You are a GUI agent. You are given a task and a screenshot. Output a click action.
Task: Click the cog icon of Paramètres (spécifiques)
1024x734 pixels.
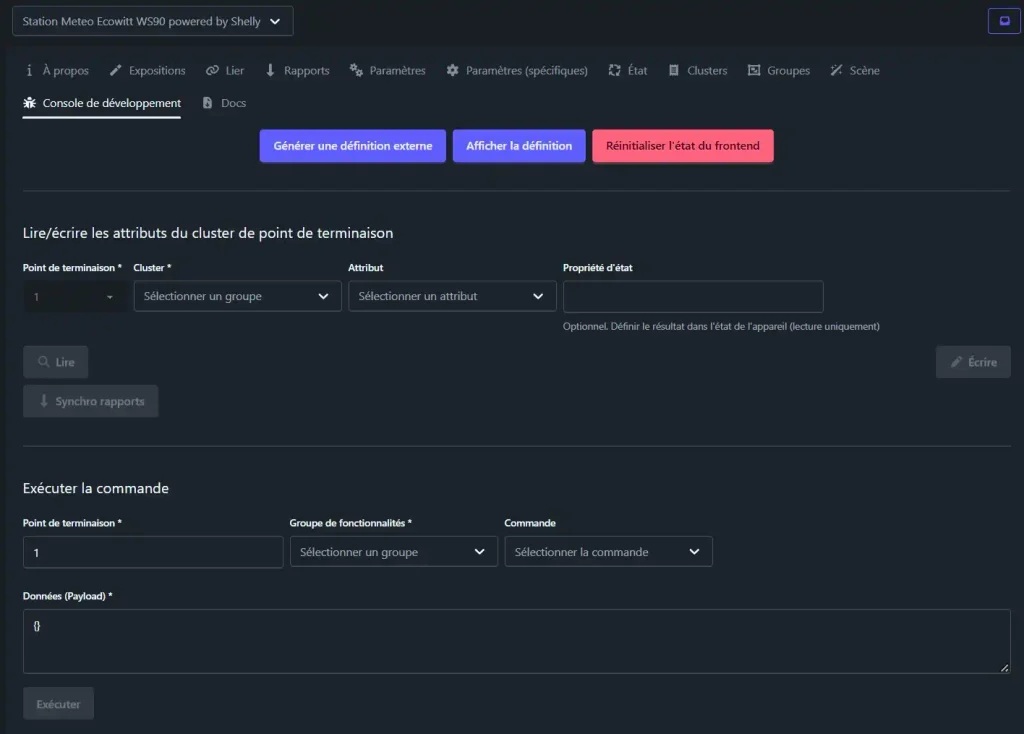pyautogui.click(x=453, y=71)
